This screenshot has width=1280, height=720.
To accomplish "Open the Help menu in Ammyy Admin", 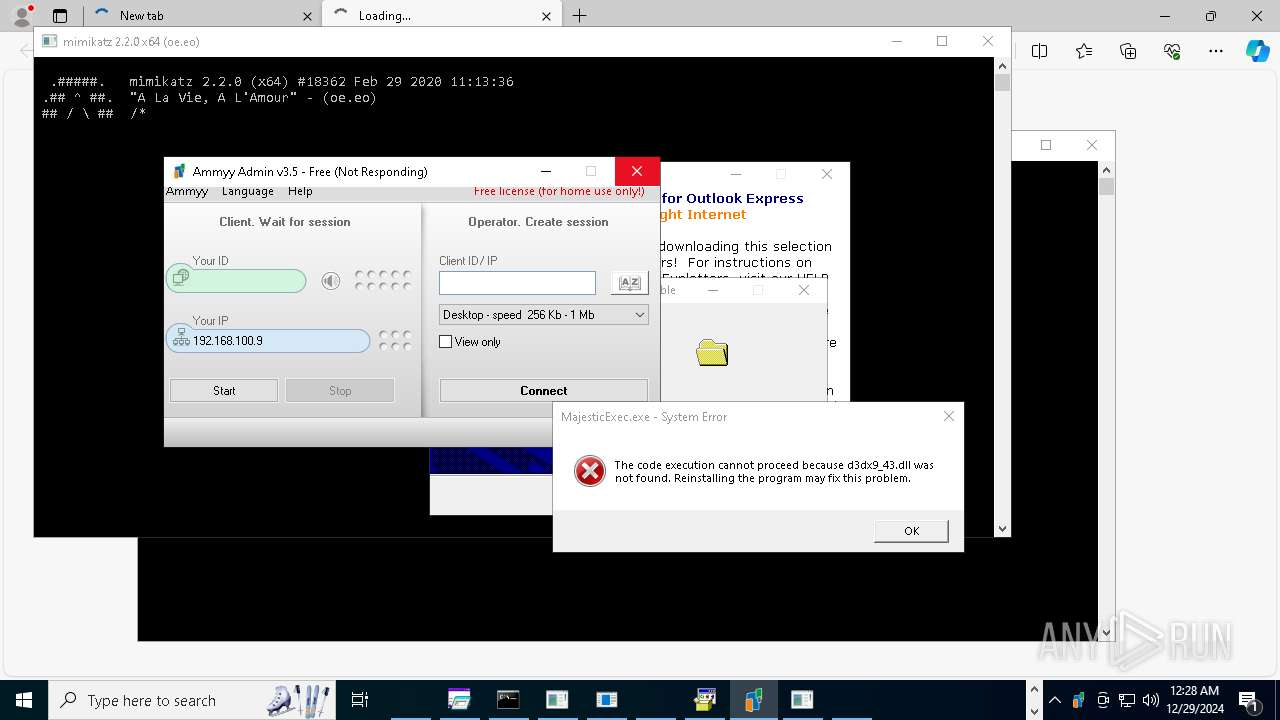I will [300, 191].
